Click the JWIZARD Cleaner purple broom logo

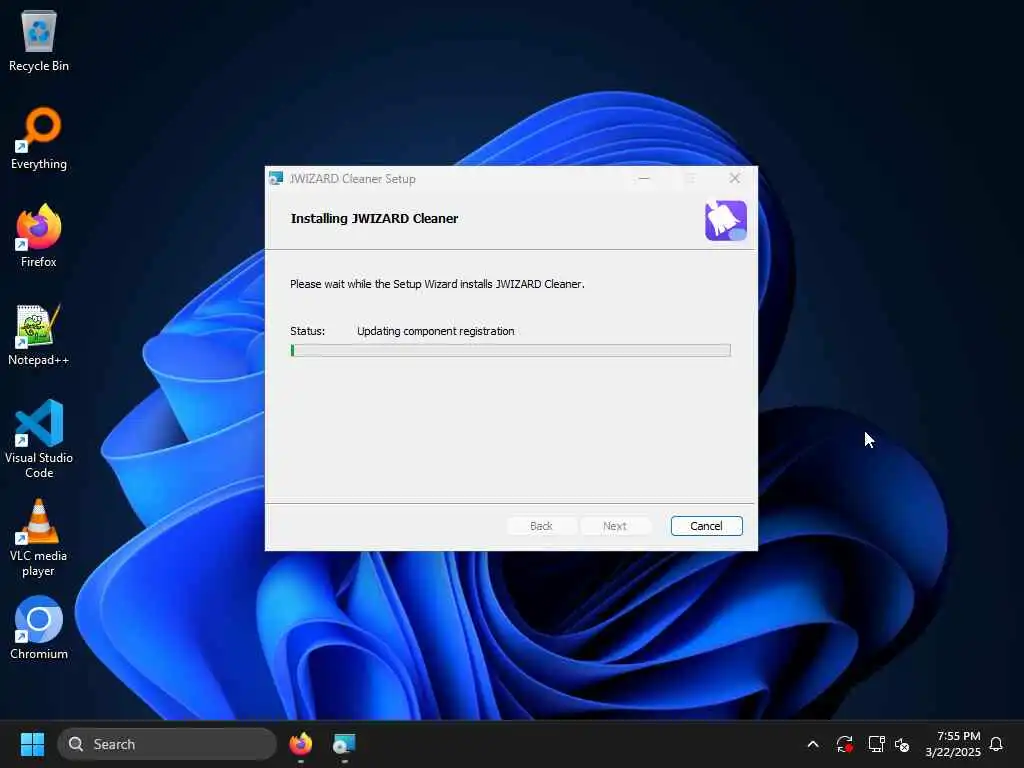coord(726,221)
